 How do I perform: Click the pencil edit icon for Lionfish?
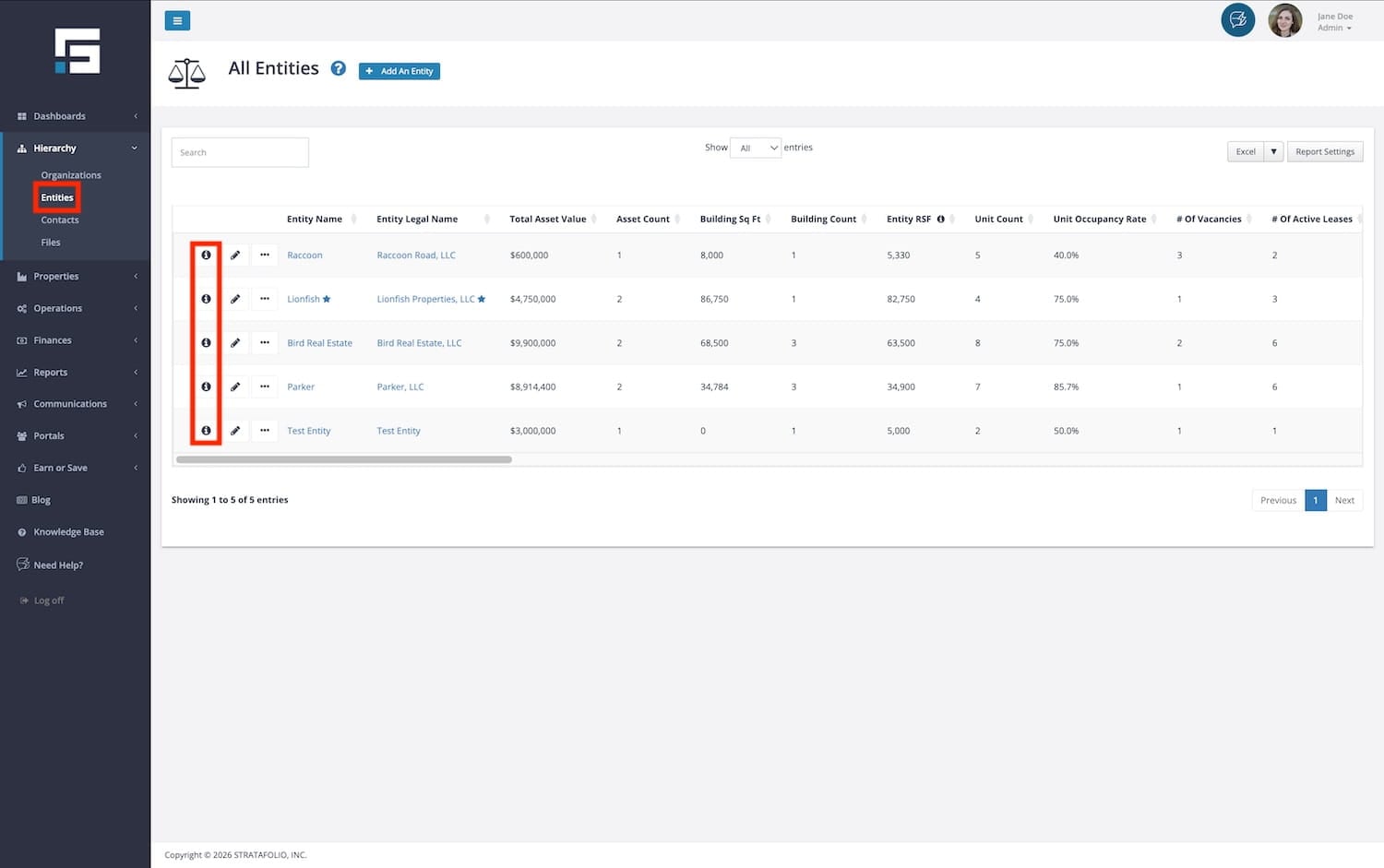pos(235,299)
